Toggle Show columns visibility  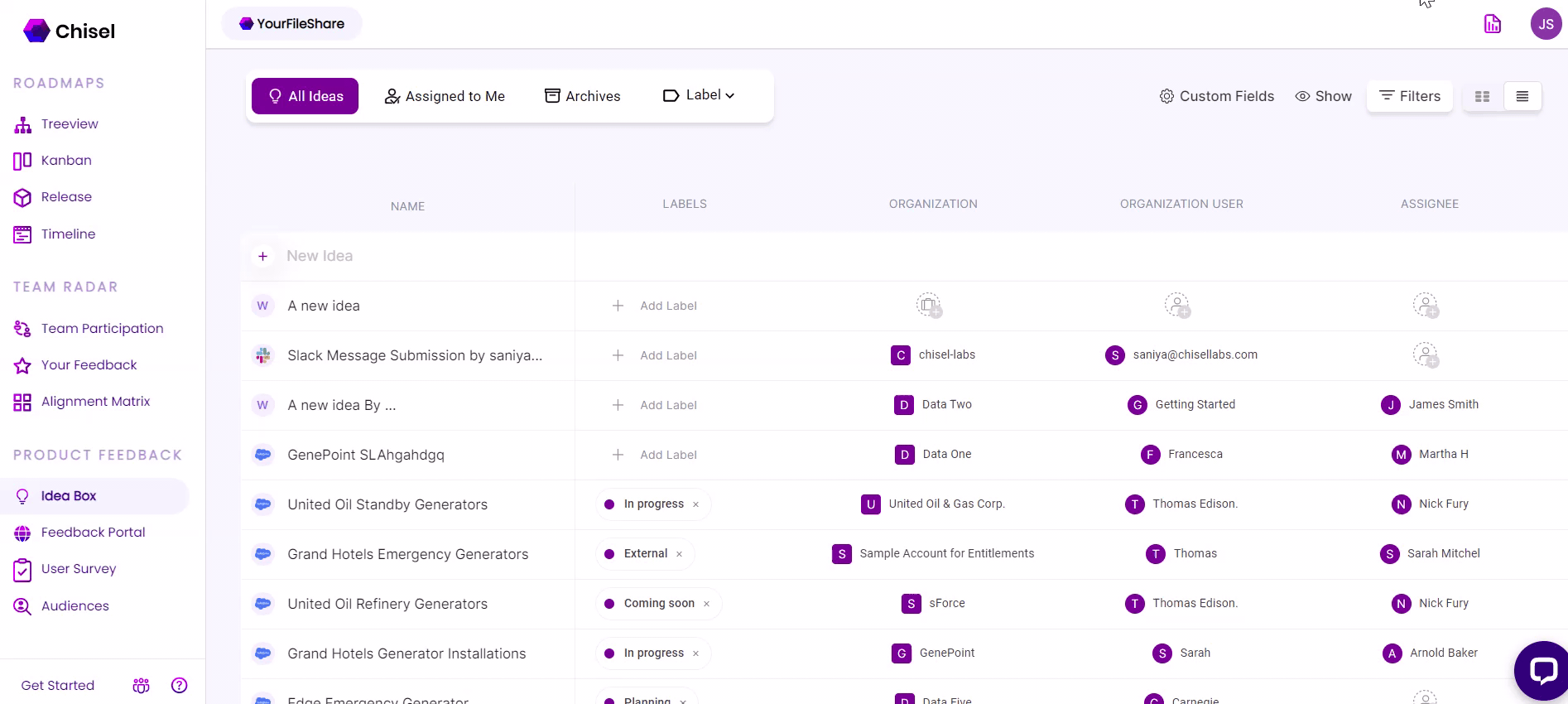(x=1323, y=97)
